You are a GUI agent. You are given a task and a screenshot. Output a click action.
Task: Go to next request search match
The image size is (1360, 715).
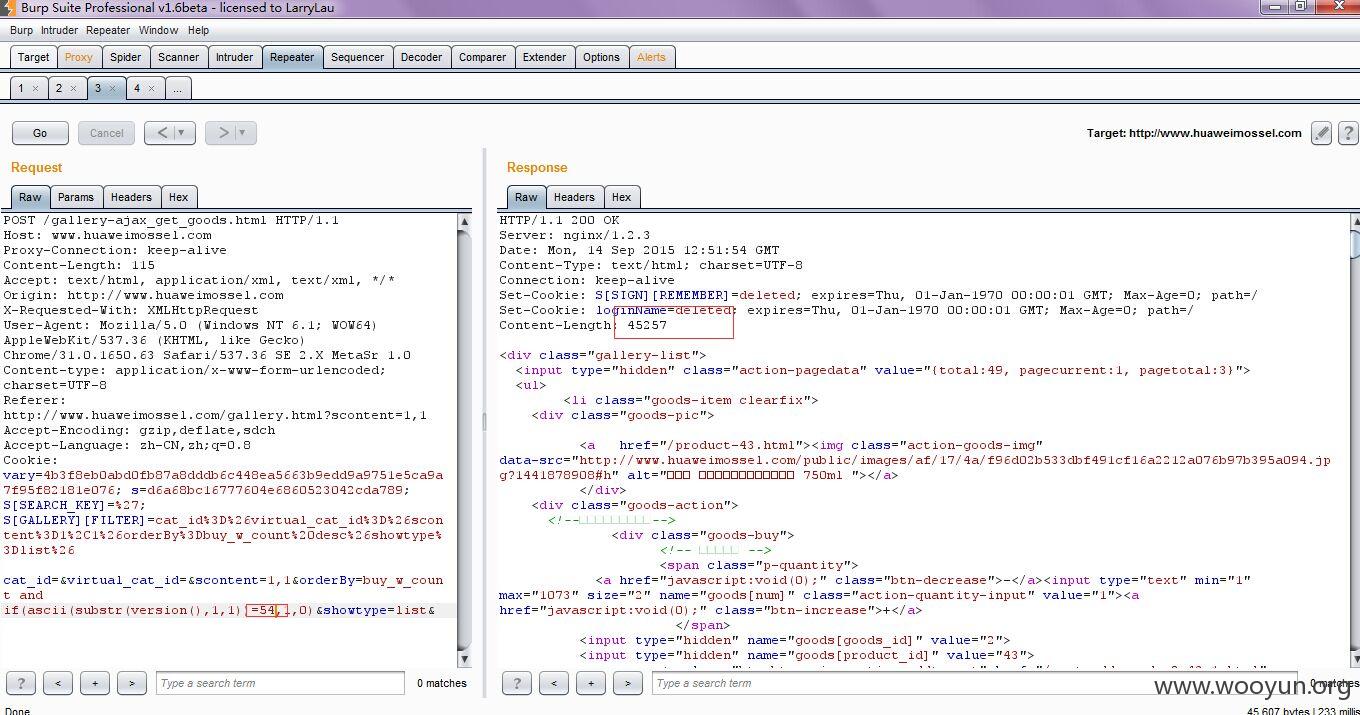132,684
